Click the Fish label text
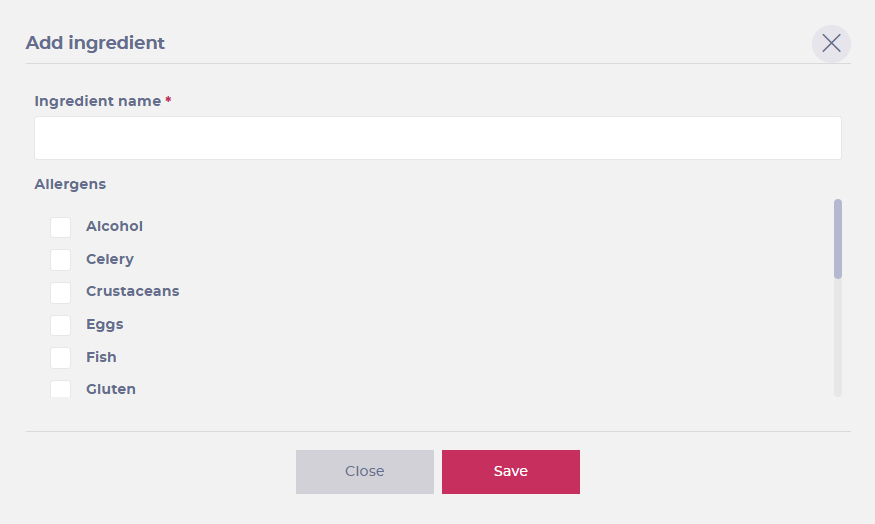This screenshot has height=524, width=875. (102, 357)
